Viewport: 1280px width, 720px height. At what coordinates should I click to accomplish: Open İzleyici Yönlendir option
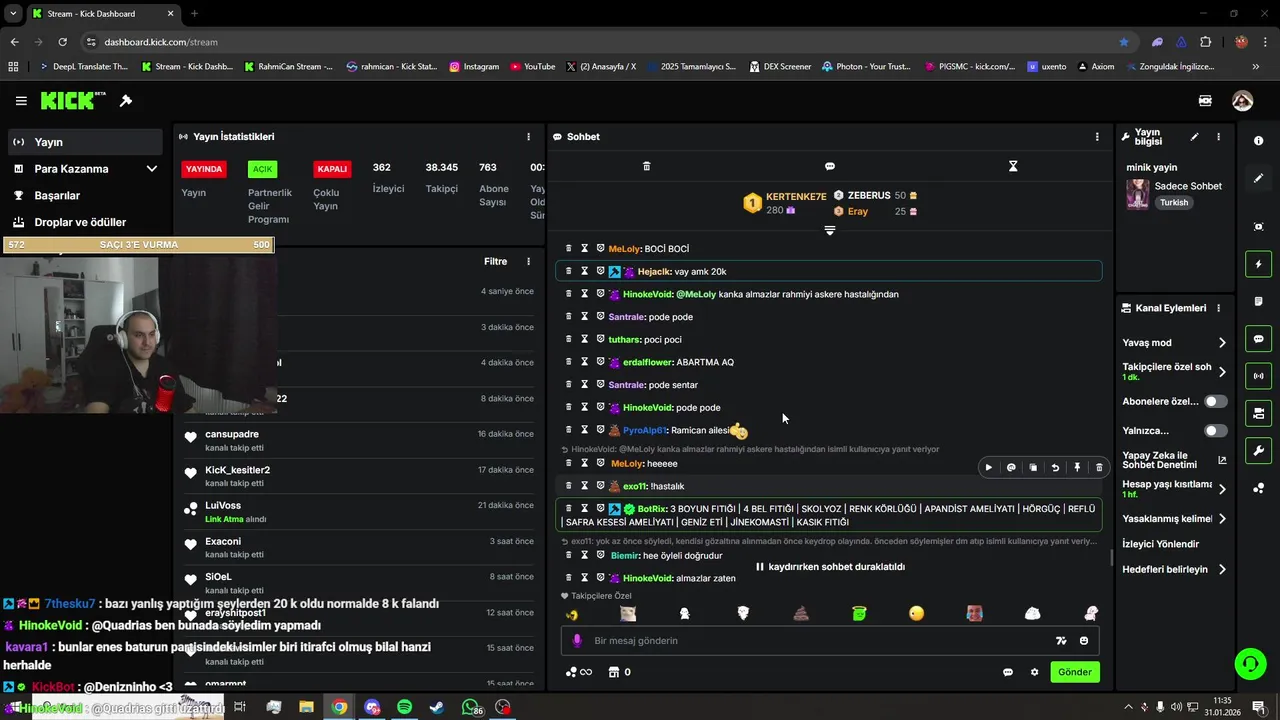pos(1161,544)
